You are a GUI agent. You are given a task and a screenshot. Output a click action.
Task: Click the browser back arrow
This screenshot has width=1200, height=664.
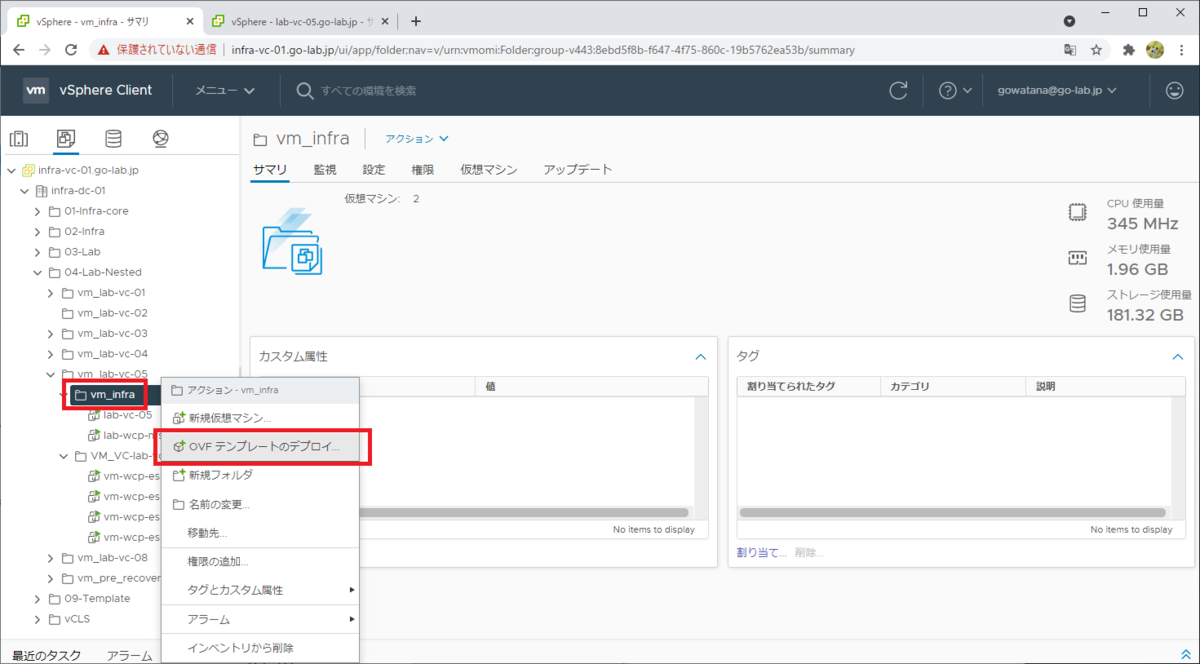pos(18,49)
